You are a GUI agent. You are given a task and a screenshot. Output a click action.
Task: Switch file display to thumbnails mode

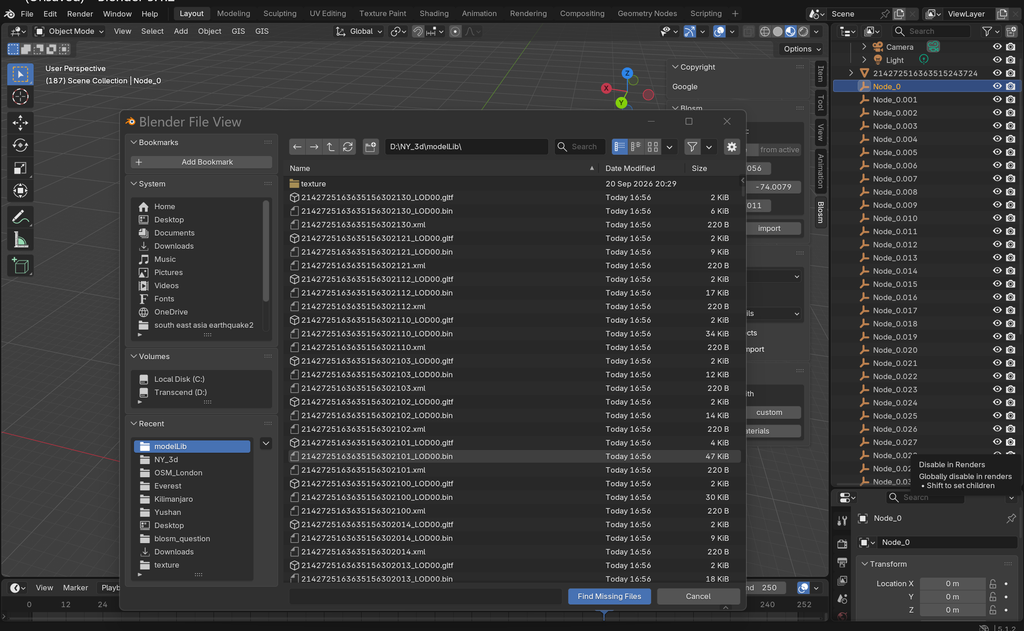tap(652, 147)
